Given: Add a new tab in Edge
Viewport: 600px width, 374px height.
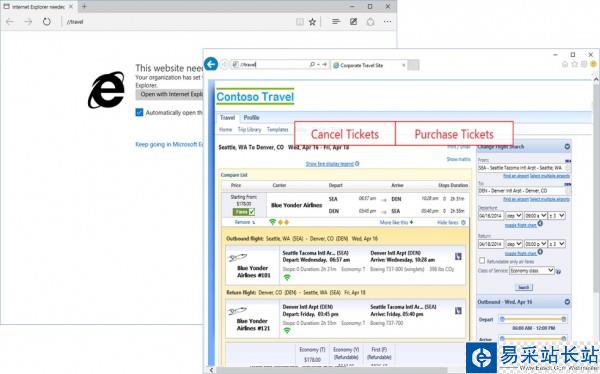Looking at the screenshot, I should [x=84, y=7].
